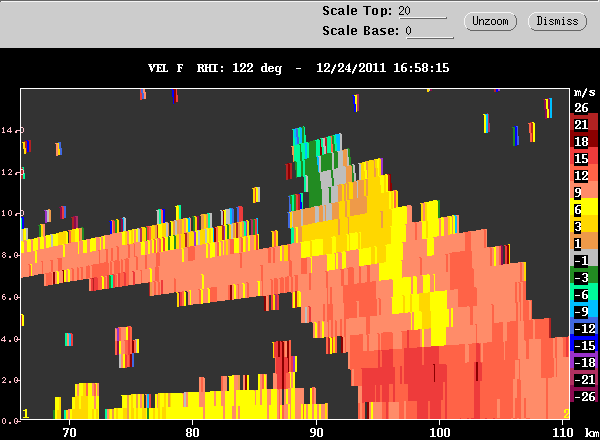This screenshot has width=600, height=440.
Task: Click the Scale Base label
Action: pos(360,31)
